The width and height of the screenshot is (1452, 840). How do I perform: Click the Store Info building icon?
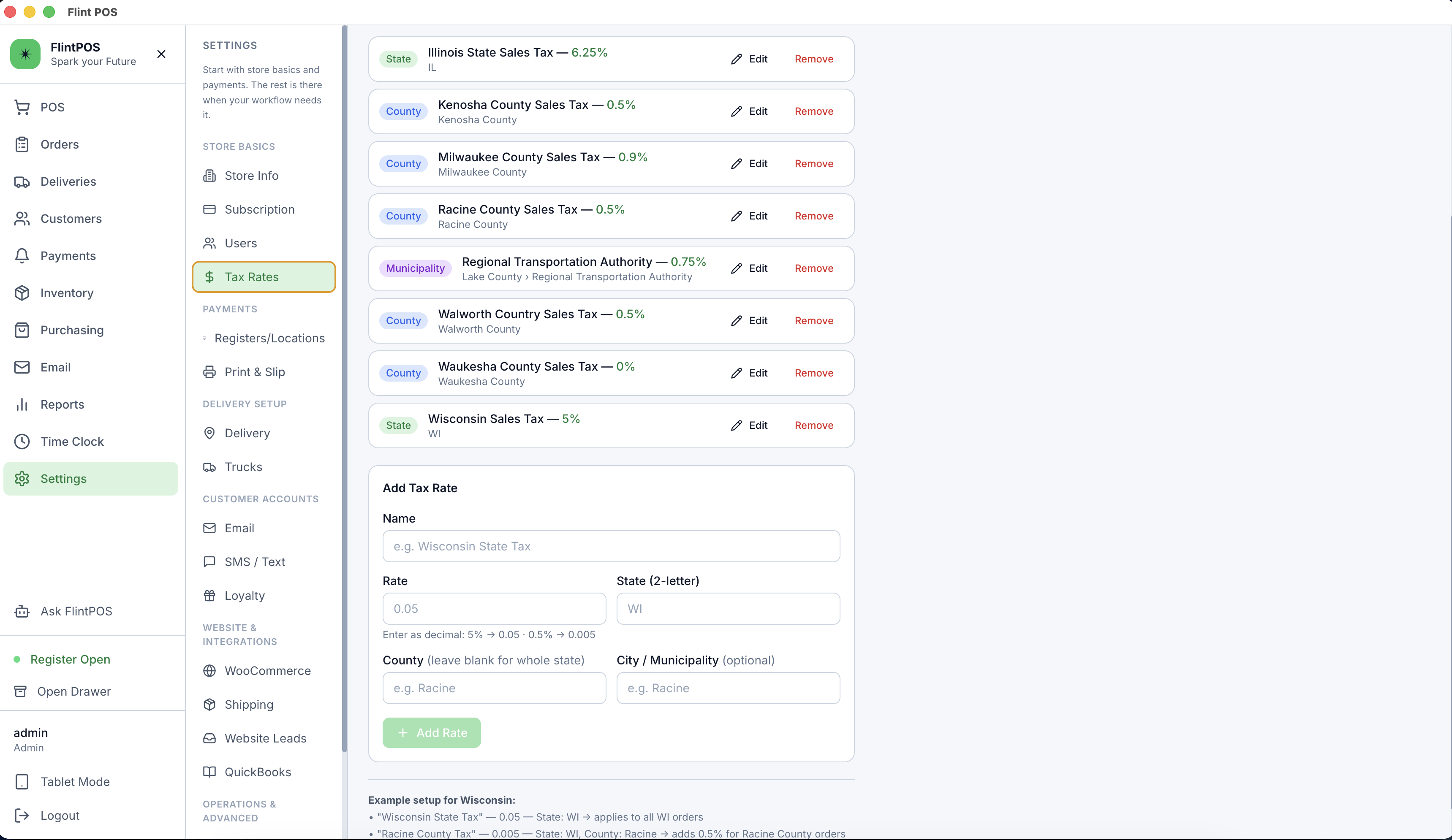pyautogui.click(x=210, y=176)
